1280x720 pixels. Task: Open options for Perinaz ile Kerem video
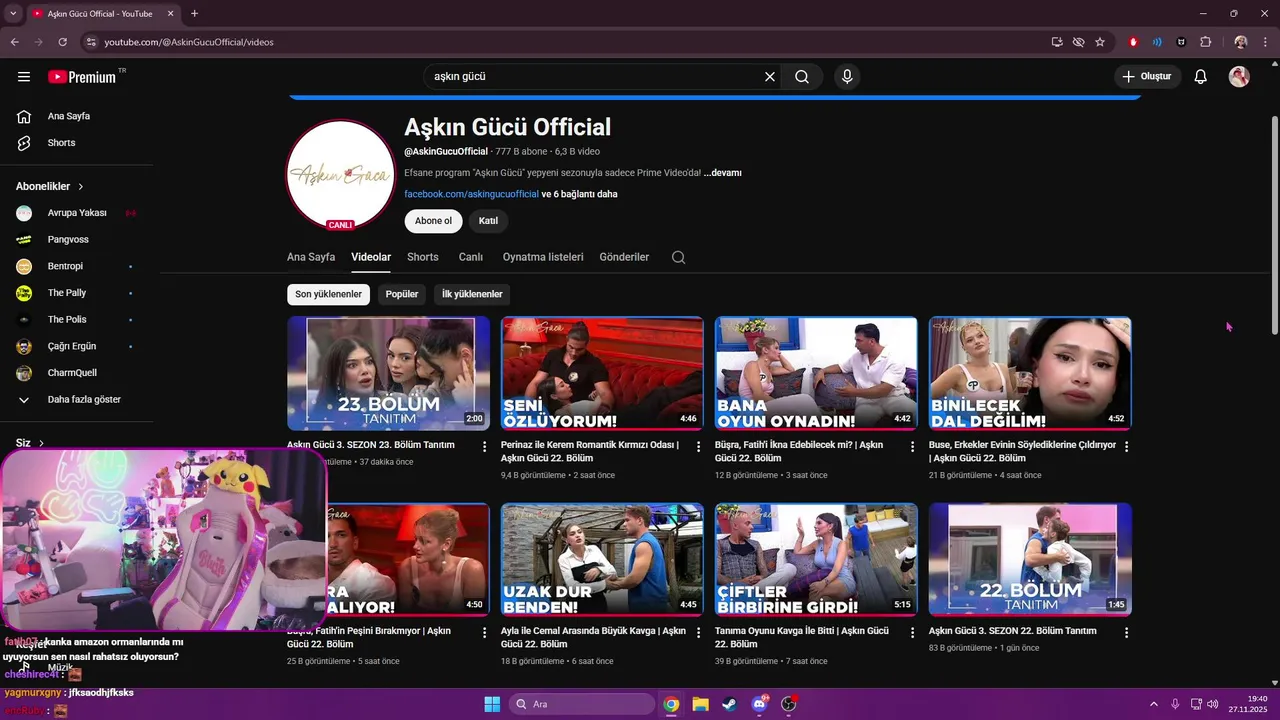tap(698, 446)
